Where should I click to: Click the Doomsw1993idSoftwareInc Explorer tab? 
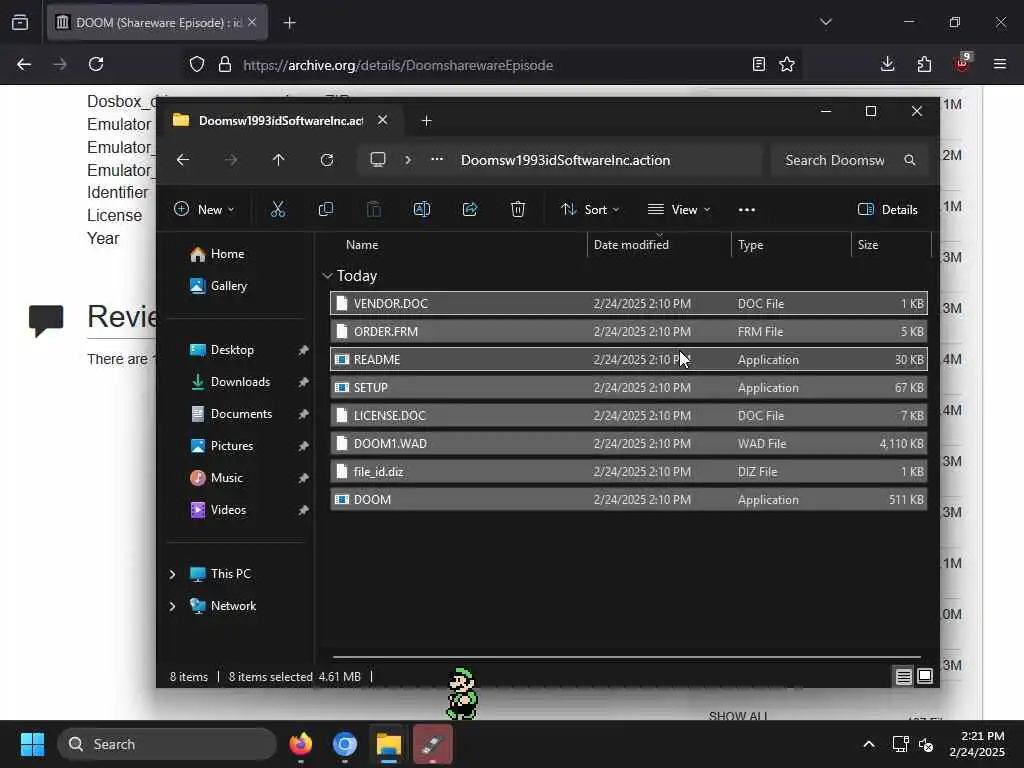(281, 121)
